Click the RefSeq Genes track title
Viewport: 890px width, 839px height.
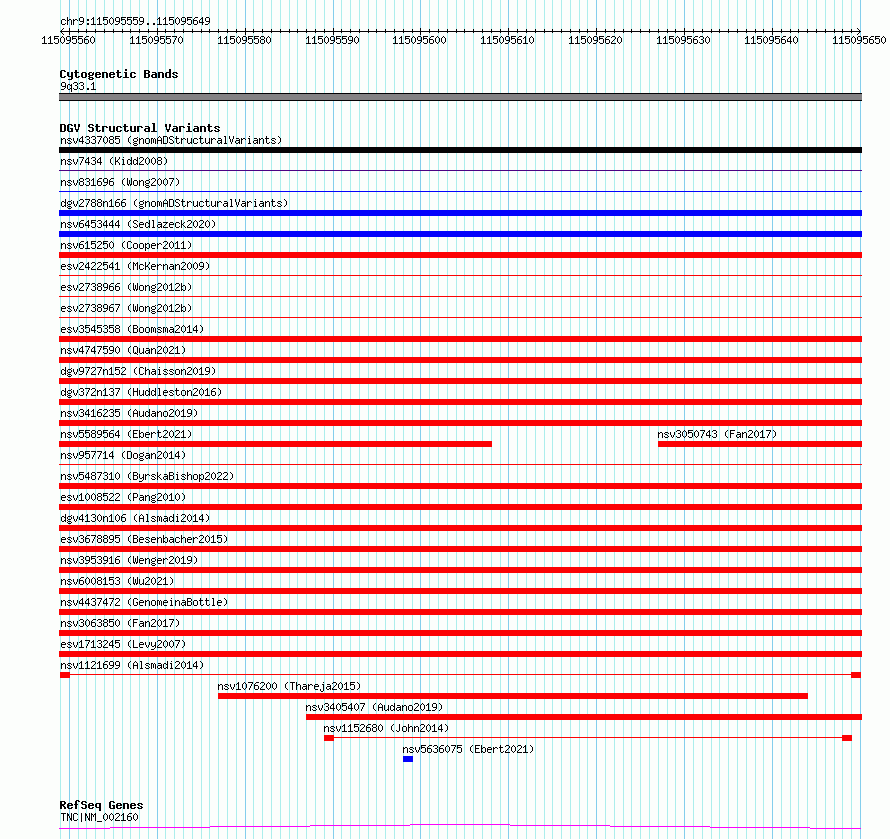101,805
